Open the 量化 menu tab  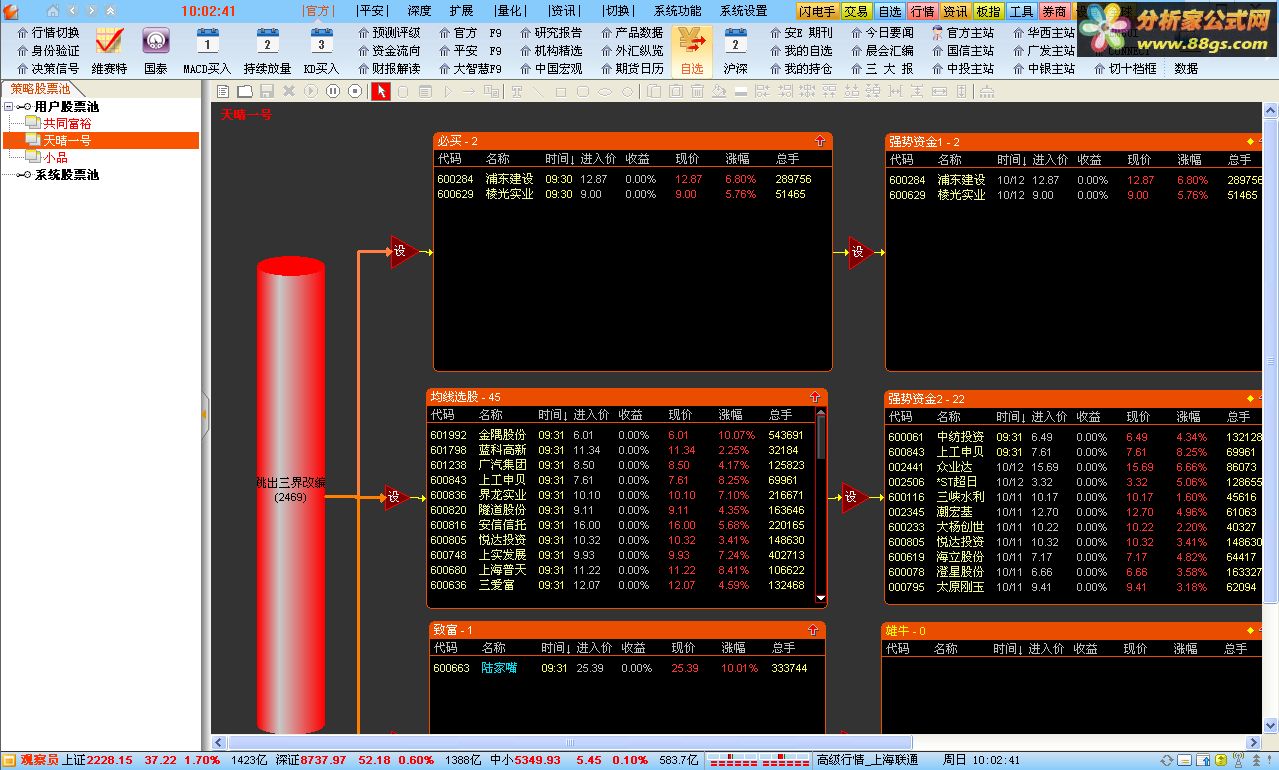pyautogui.click(x=509, y=11)
